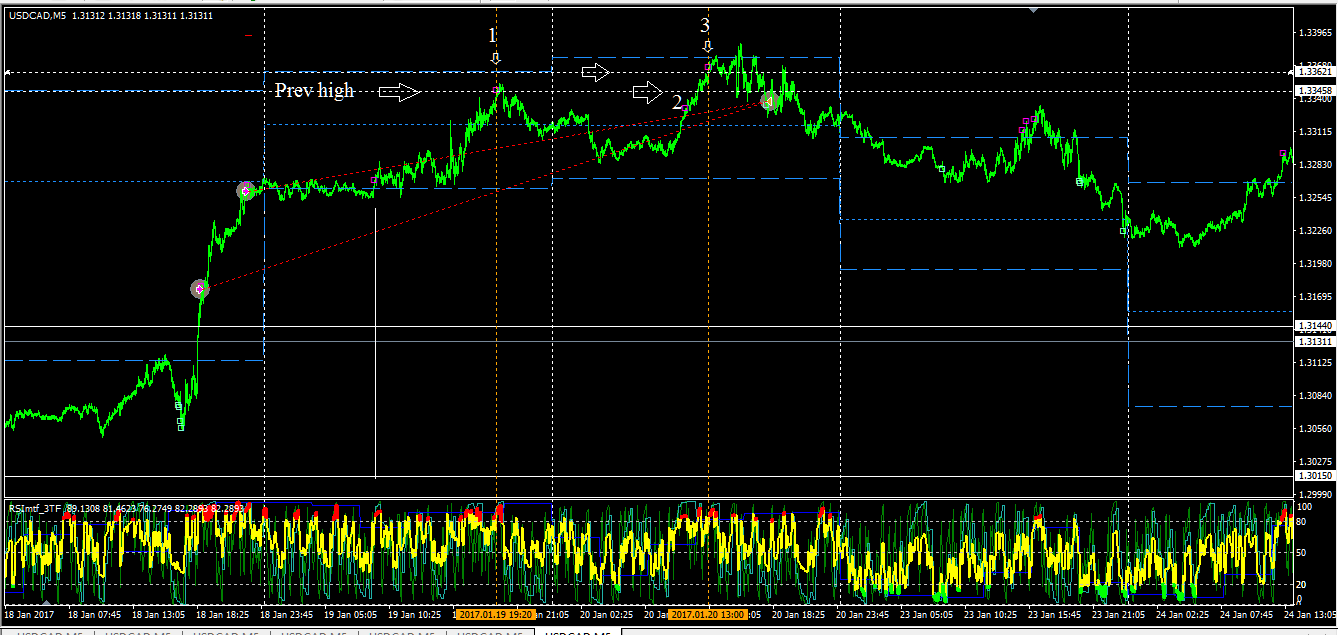Click the chart shift triangle marker at top

point(1034,9)
